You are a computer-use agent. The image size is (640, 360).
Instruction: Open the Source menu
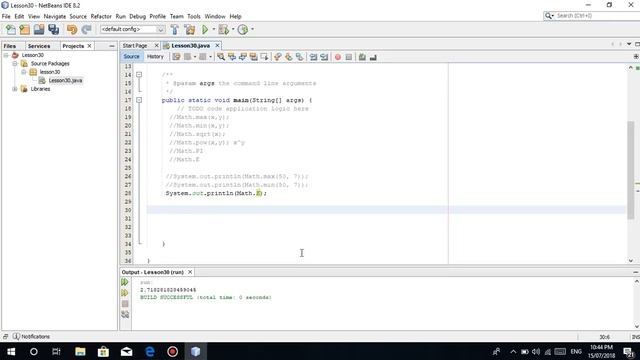pos(78,16)
